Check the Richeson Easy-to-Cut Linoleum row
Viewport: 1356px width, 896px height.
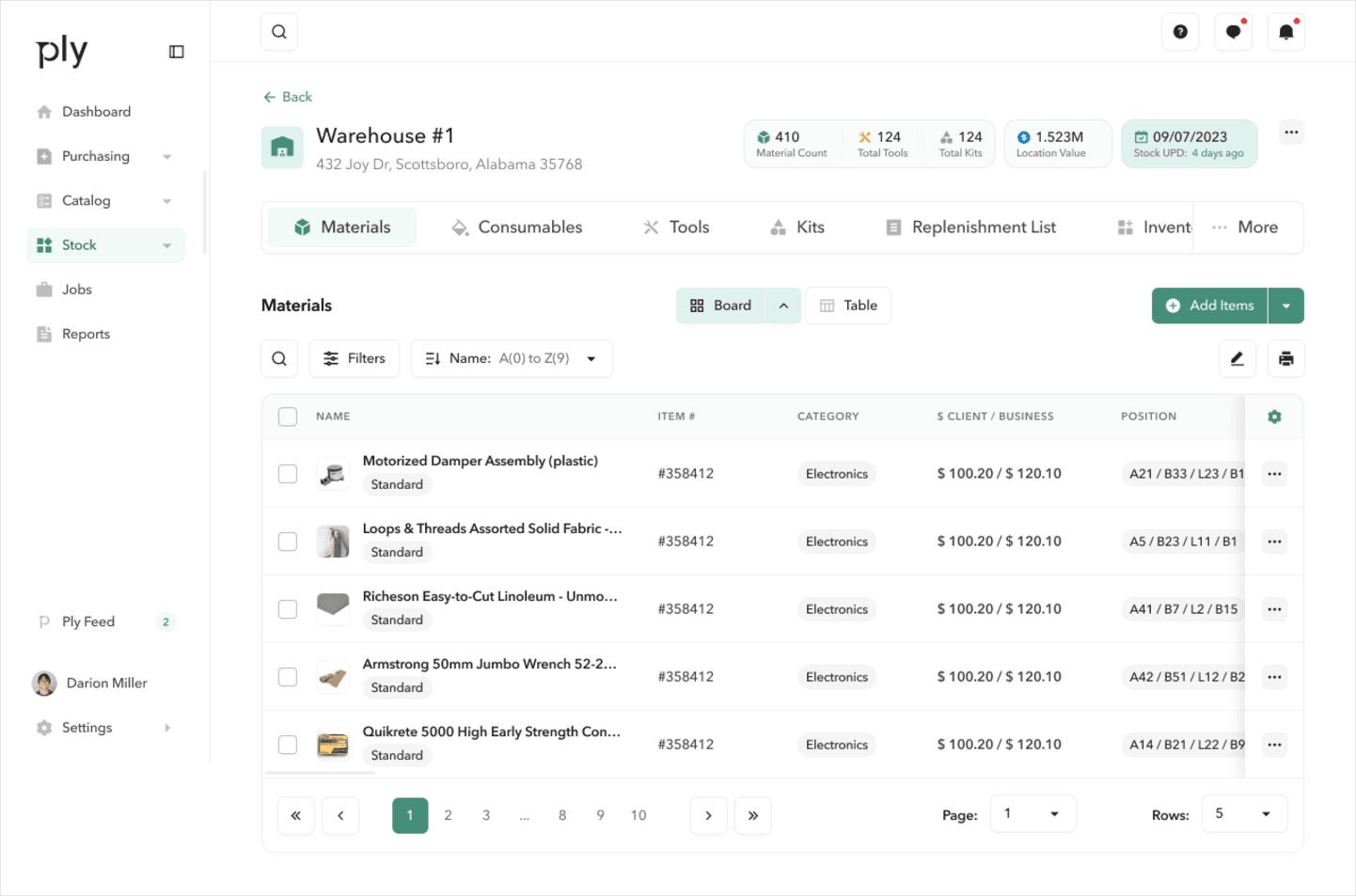[288, 609]
